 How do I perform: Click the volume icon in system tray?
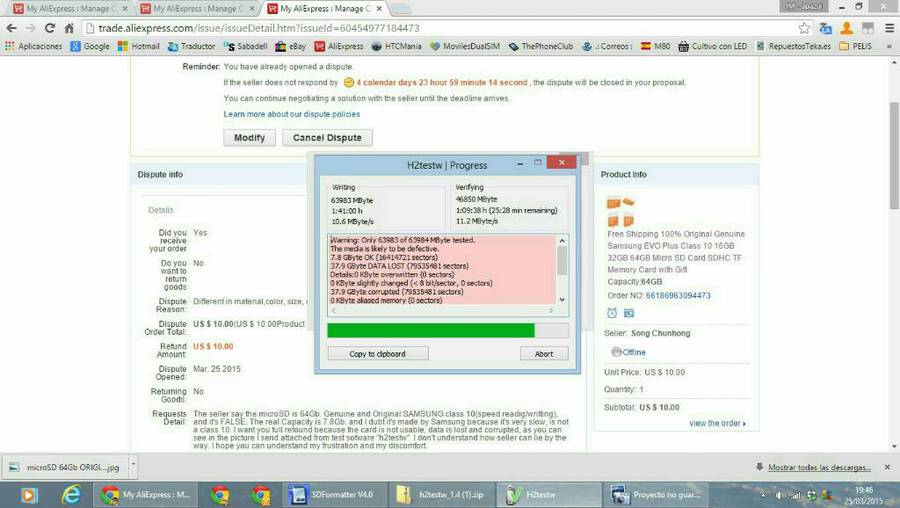[x=779, y=495]
